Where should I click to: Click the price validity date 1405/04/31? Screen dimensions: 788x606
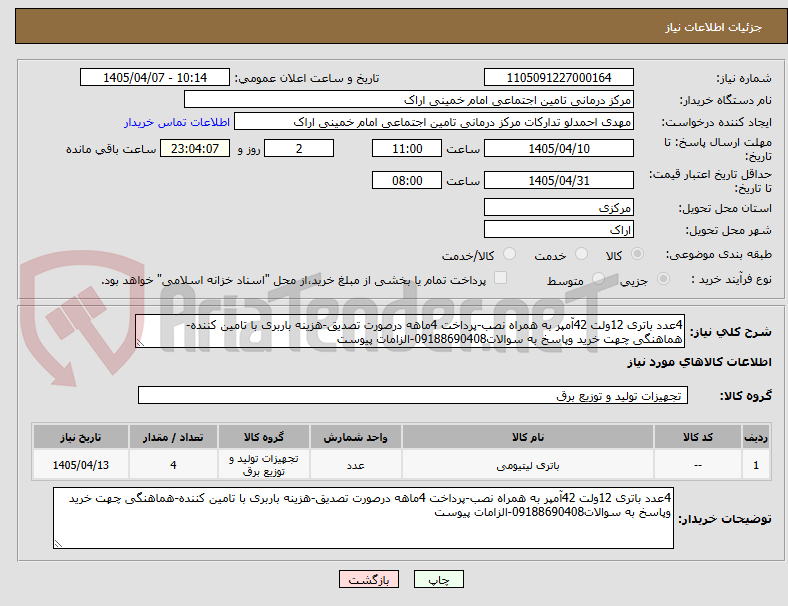coord(558,180)
